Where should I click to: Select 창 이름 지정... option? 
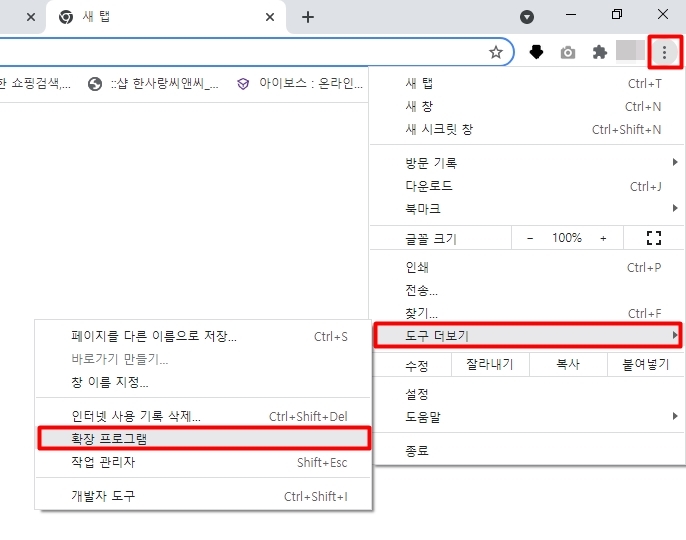[203, 382]
